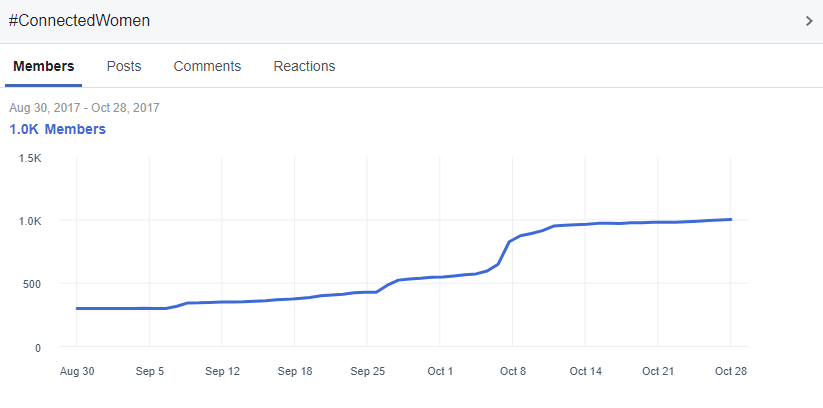Click the chart line start point at Aug 30
Image resolution: width=823 pixels, height=408 pixels.
pos(77,308)
